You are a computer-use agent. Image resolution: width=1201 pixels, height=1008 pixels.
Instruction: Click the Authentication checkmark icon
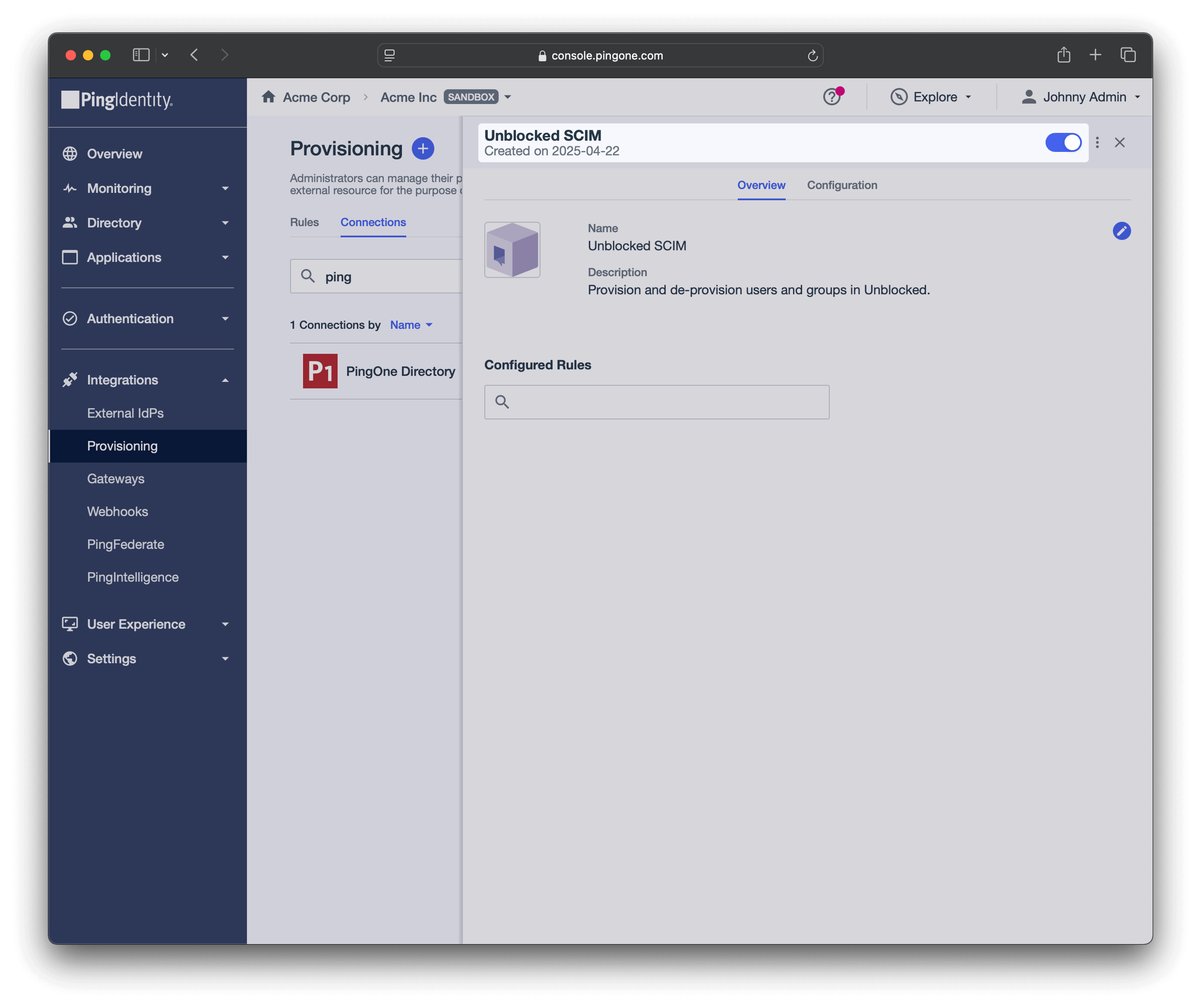point(70,318)
